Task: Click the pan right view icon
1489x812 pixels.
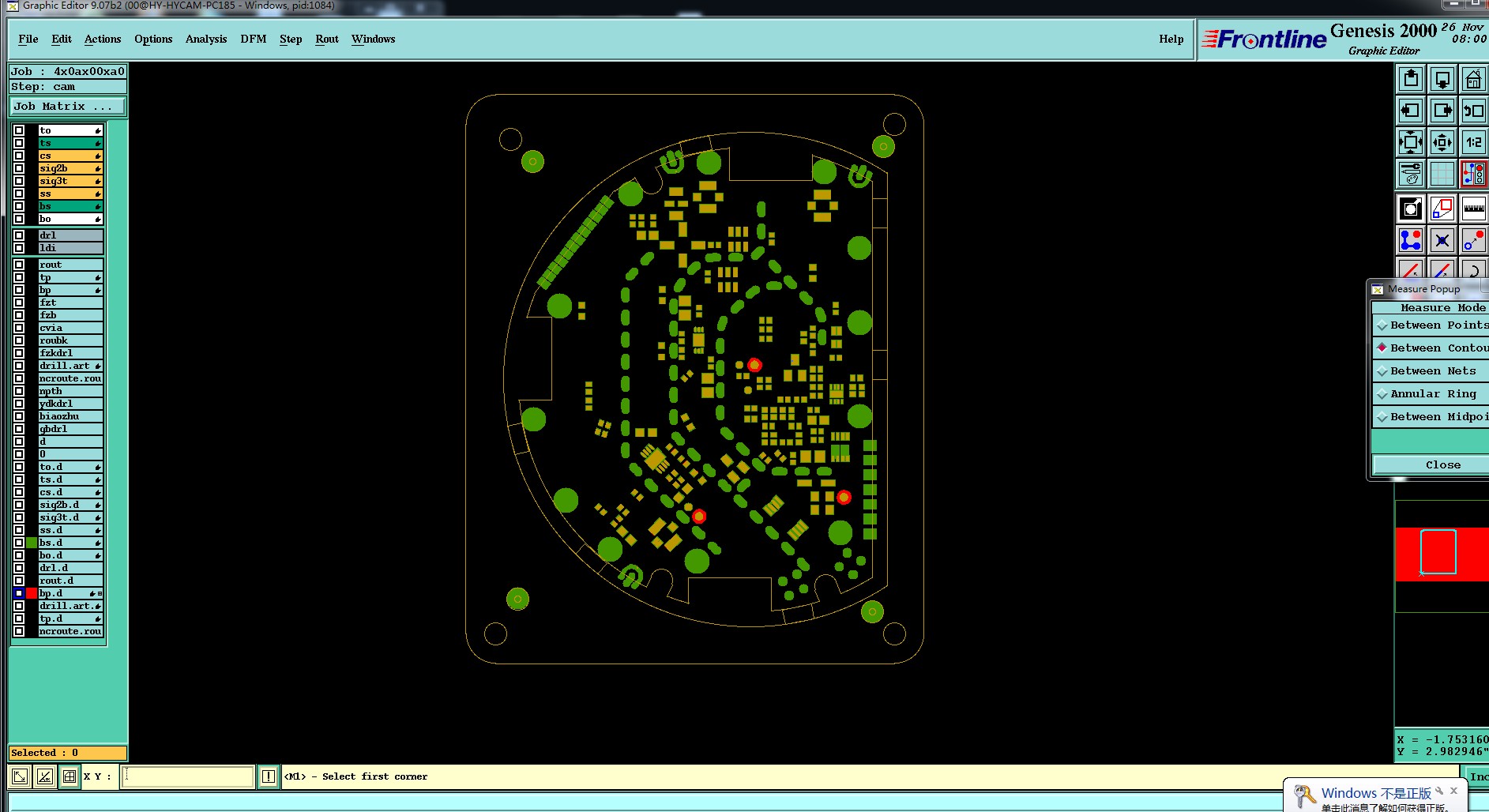Action: click(x=1442, y=111)
